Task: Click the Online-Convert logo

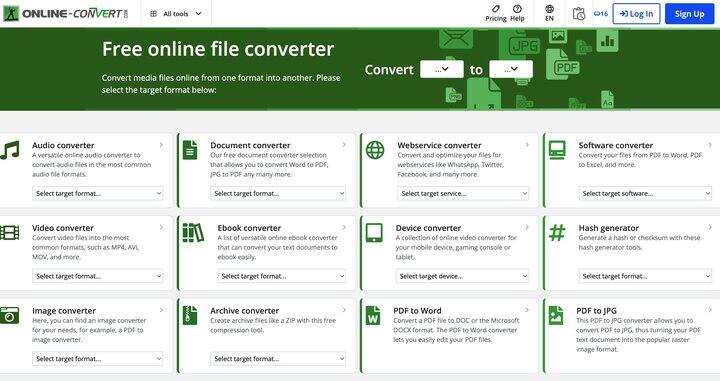Action: pos(66,14)
